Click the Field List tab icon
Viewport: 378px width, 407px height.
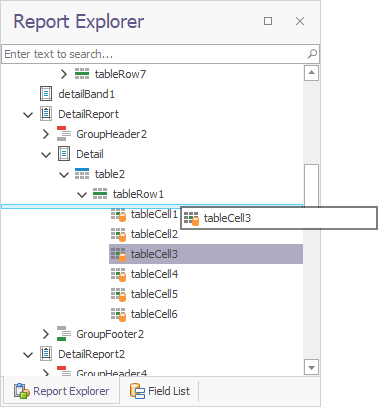[x=137, y=391]
